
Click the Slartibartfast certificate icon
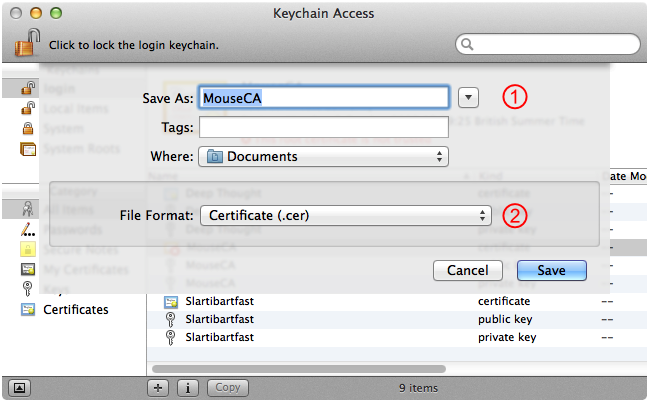[171, 301]
